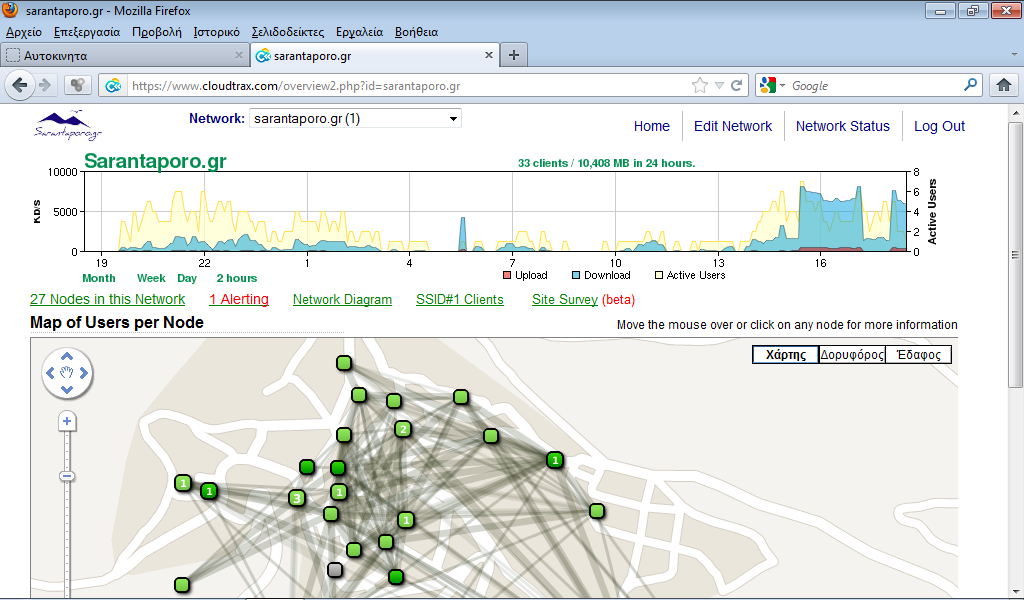This screenshot has width=1024, height=600.
Task: Open the Google search engine dropdown
Action: coord(771,86)
